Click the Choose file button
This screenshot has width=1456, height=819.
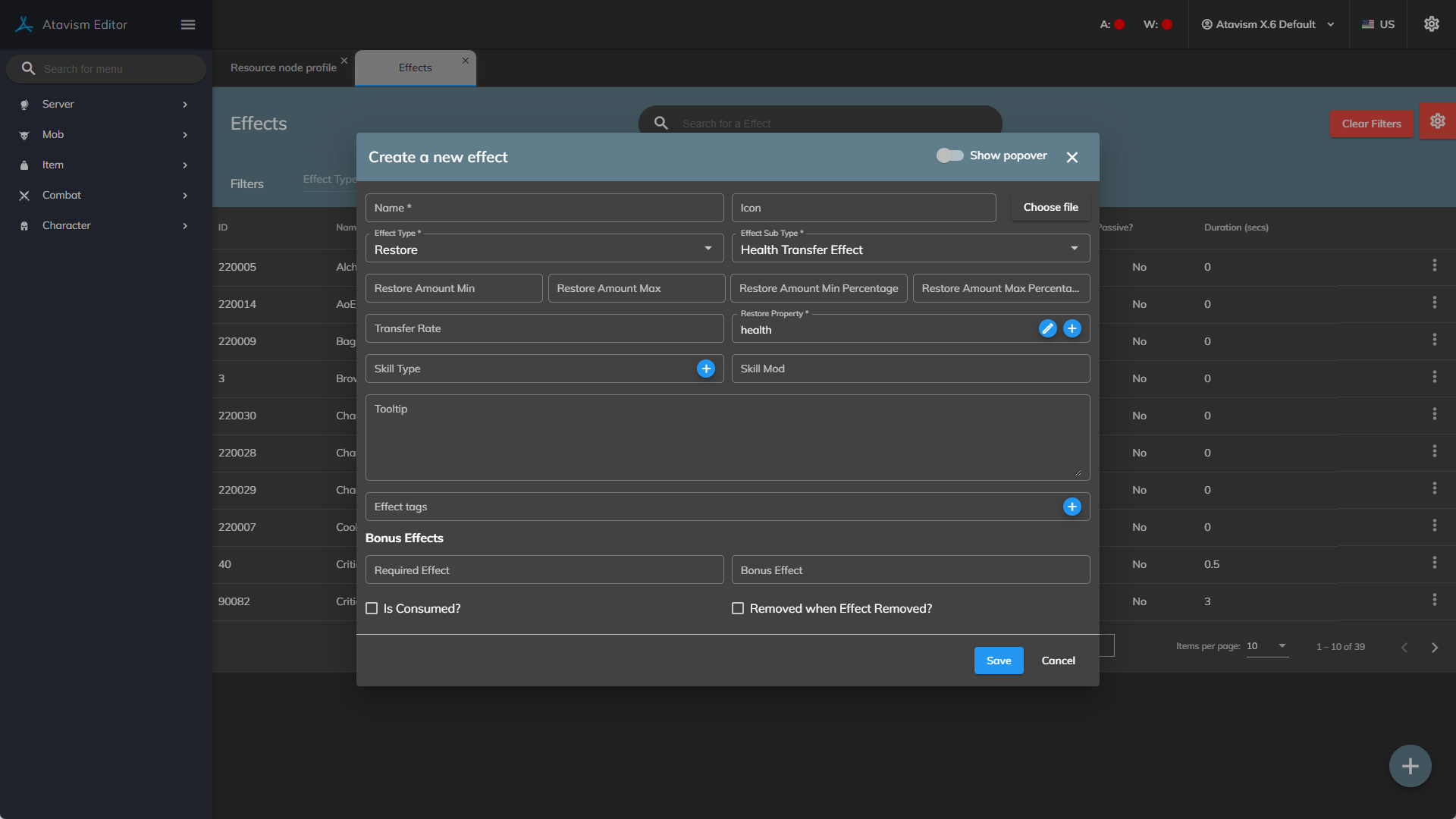click(x=1050, y=207)
